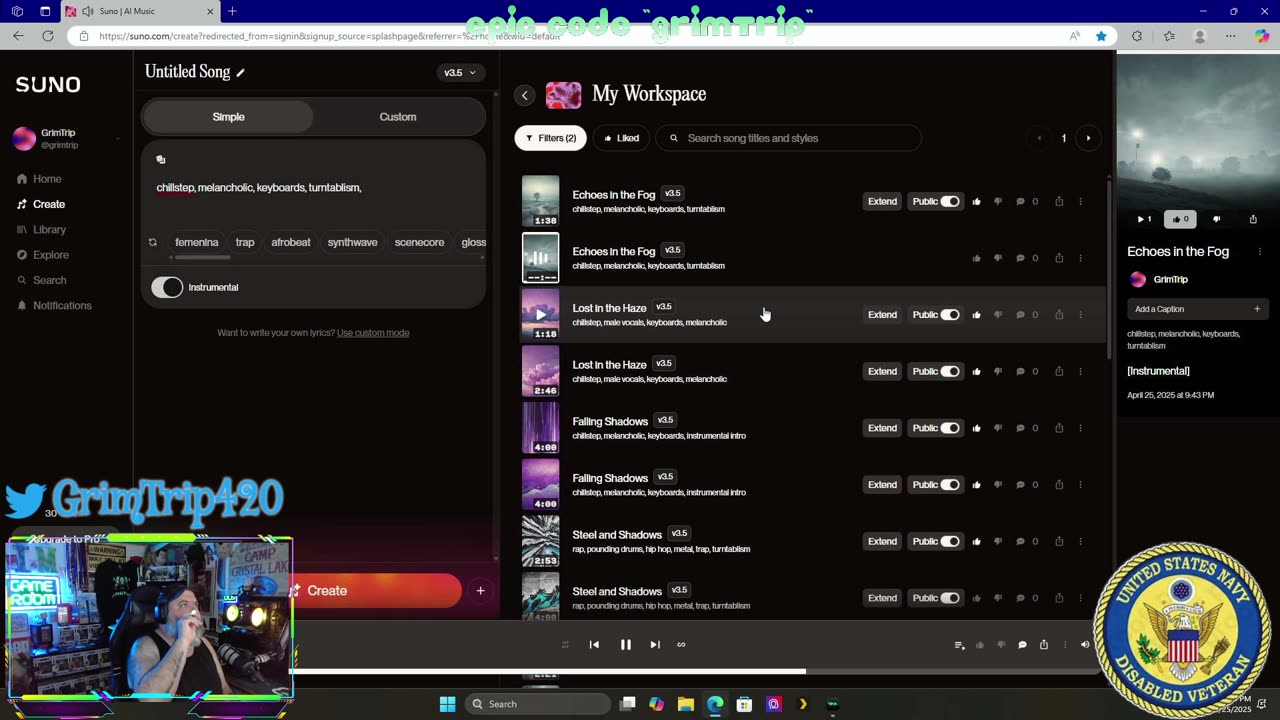1280x720 pixels.
Task: Click the copy icon above the style prompt
Action: [161, 159]
